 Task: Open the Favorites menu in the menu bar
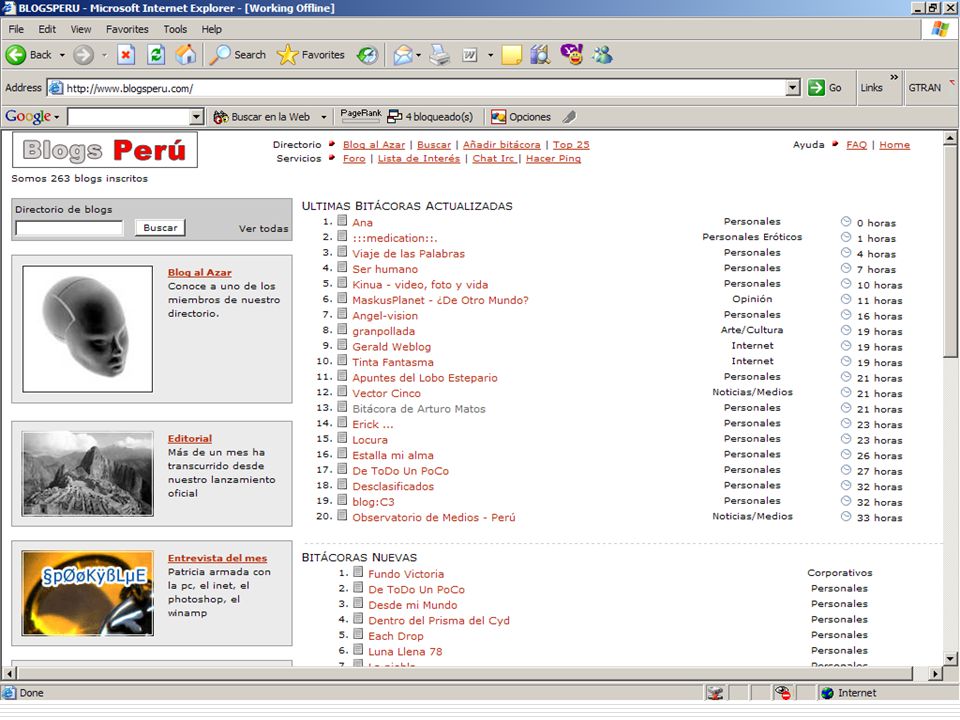click(x=127, y=29)
